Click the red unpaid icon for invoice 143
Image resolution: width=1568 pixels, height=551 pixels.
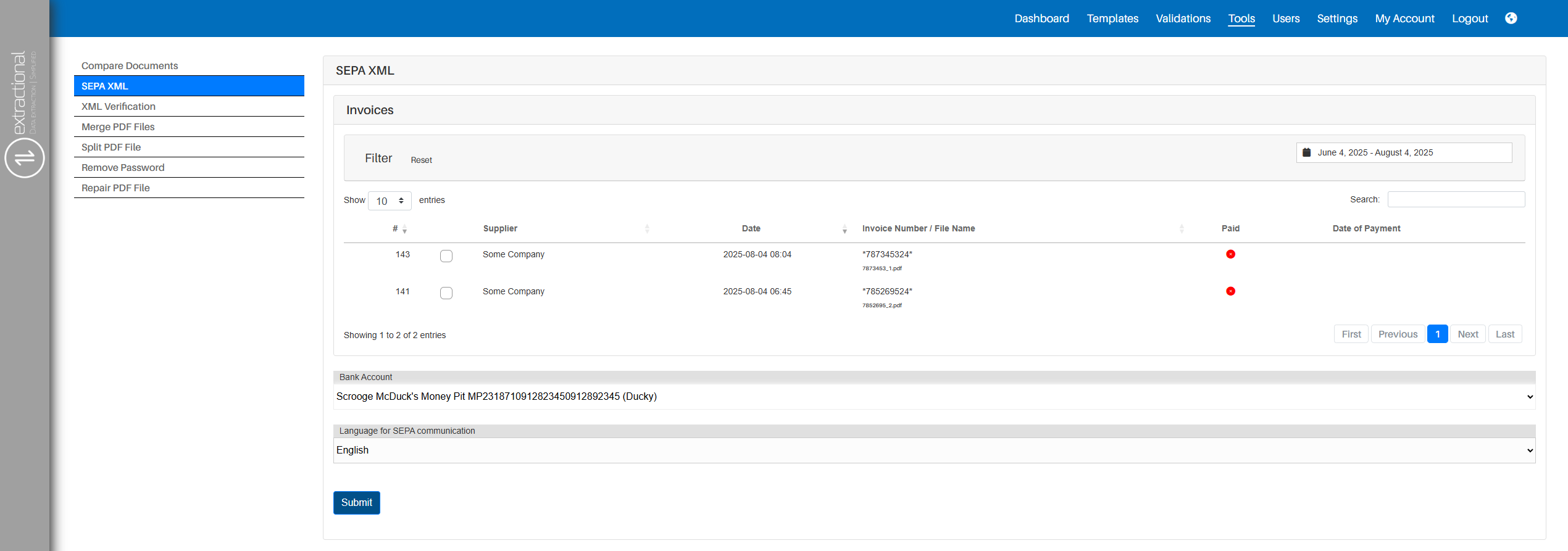[1230, 254]
